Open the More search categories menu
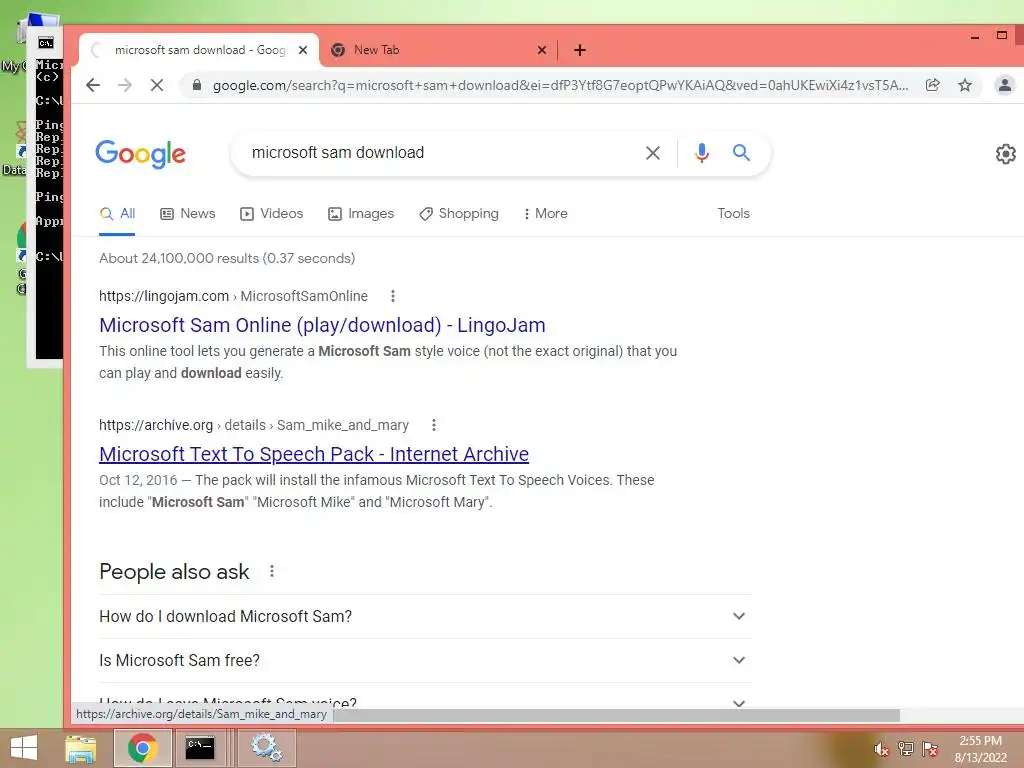Viewport: 1024px width, 768px height. [546, 214]
